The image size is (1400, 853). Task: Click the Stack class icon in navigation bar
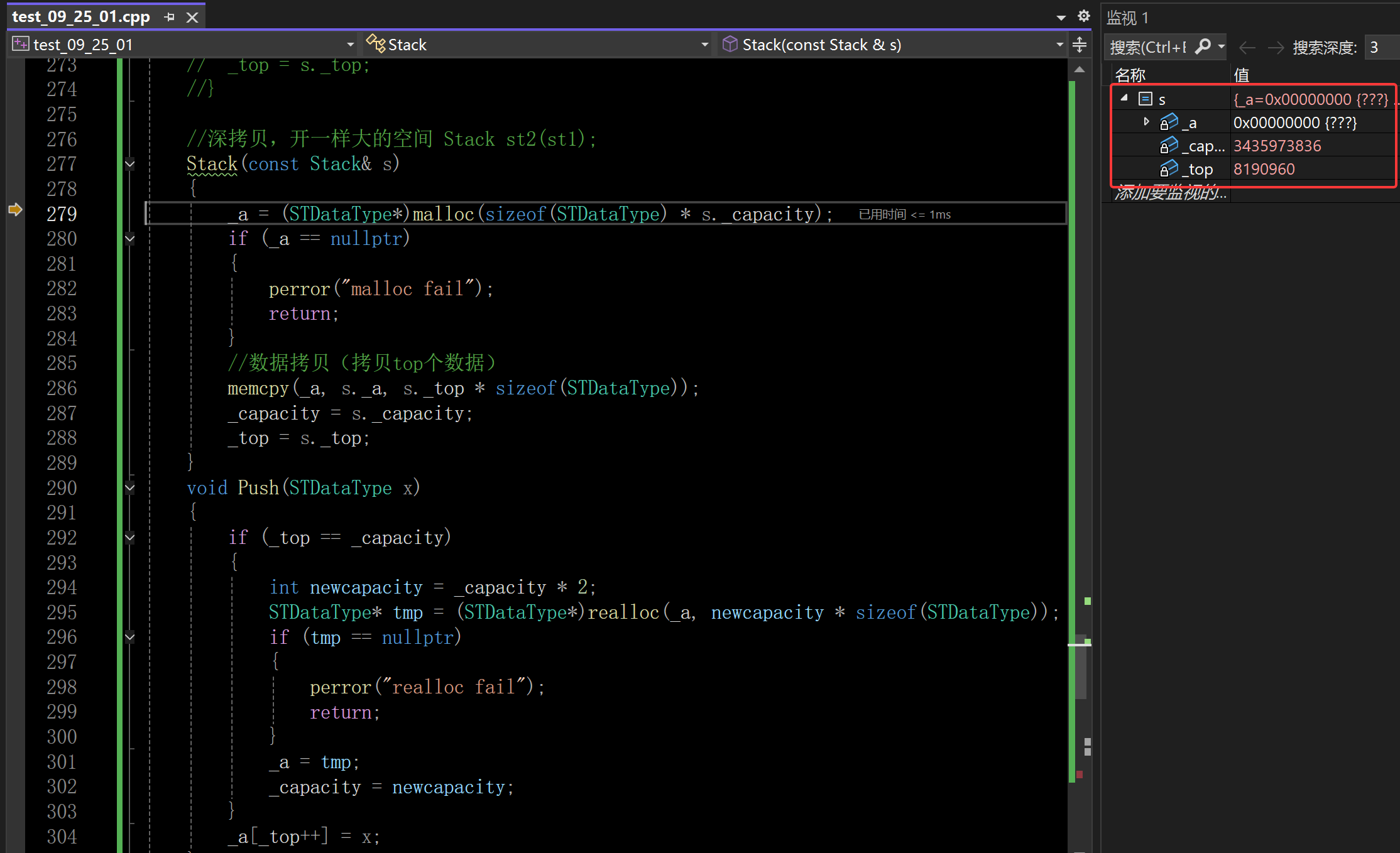click(x=376, y=43)
